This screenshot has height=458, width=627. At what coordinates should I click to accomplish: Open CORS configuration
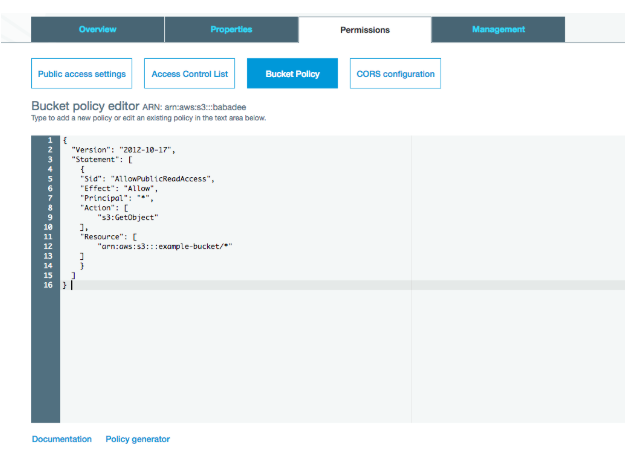395,74
